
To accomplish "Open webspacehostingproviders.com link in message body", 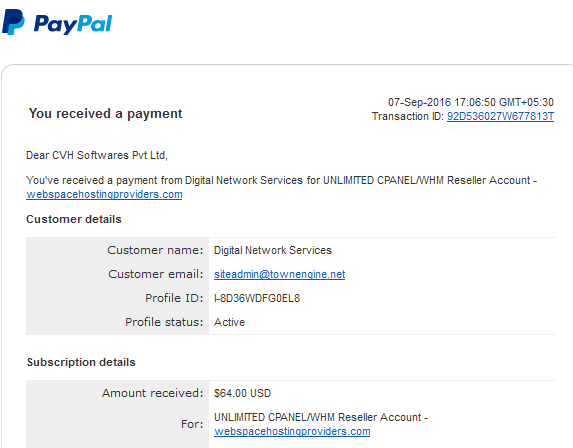I will click(x=104, y=194).
